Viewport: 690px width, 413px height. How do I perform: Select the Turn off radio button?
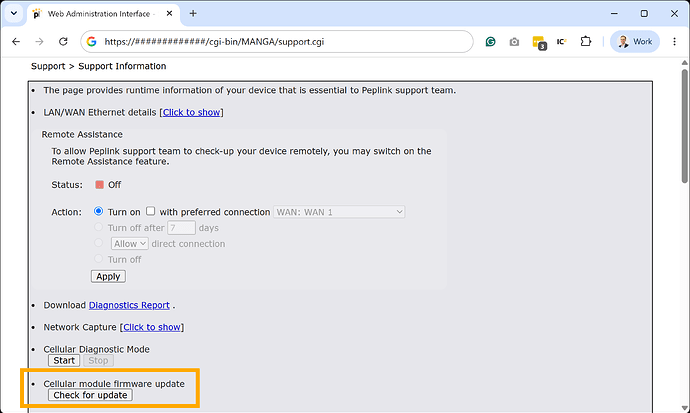[98, 259]
